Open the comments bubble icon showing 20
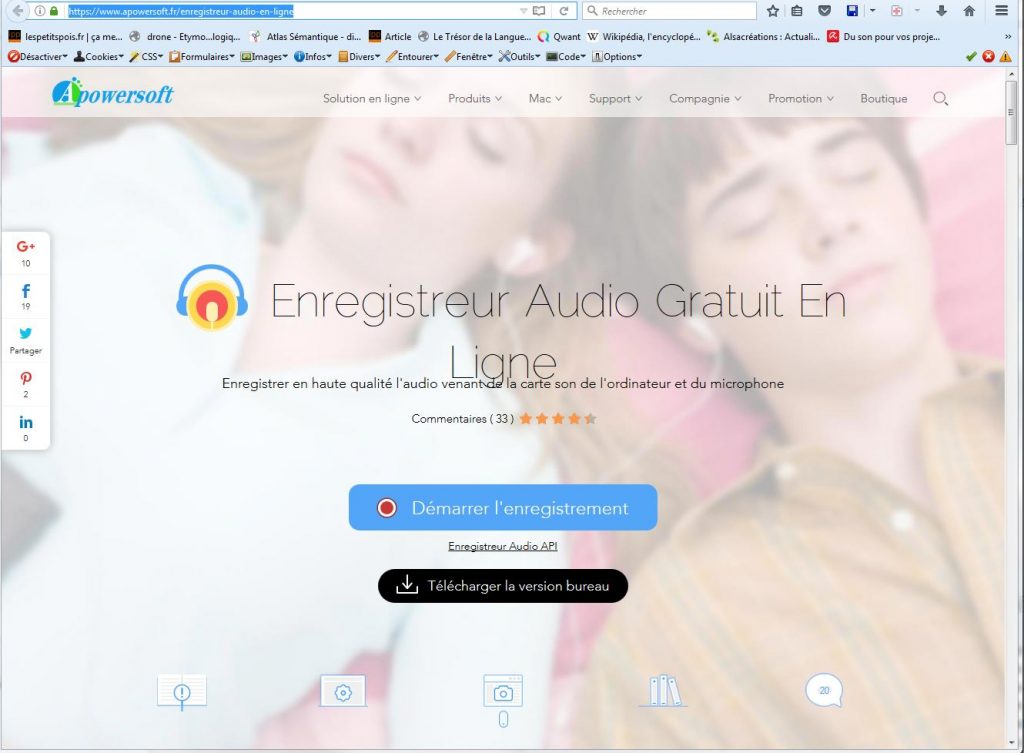The width and height of the screenshot is (1024, 753). pyautogui.click(x=824, y=690)
